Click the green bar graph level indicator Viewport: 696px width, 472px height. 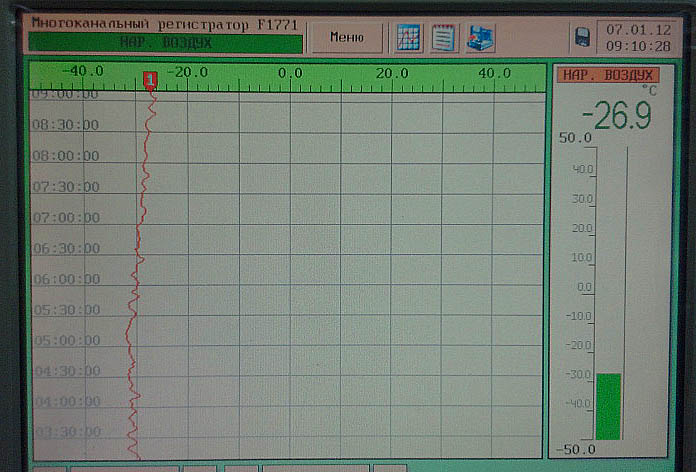coord(608,406)
